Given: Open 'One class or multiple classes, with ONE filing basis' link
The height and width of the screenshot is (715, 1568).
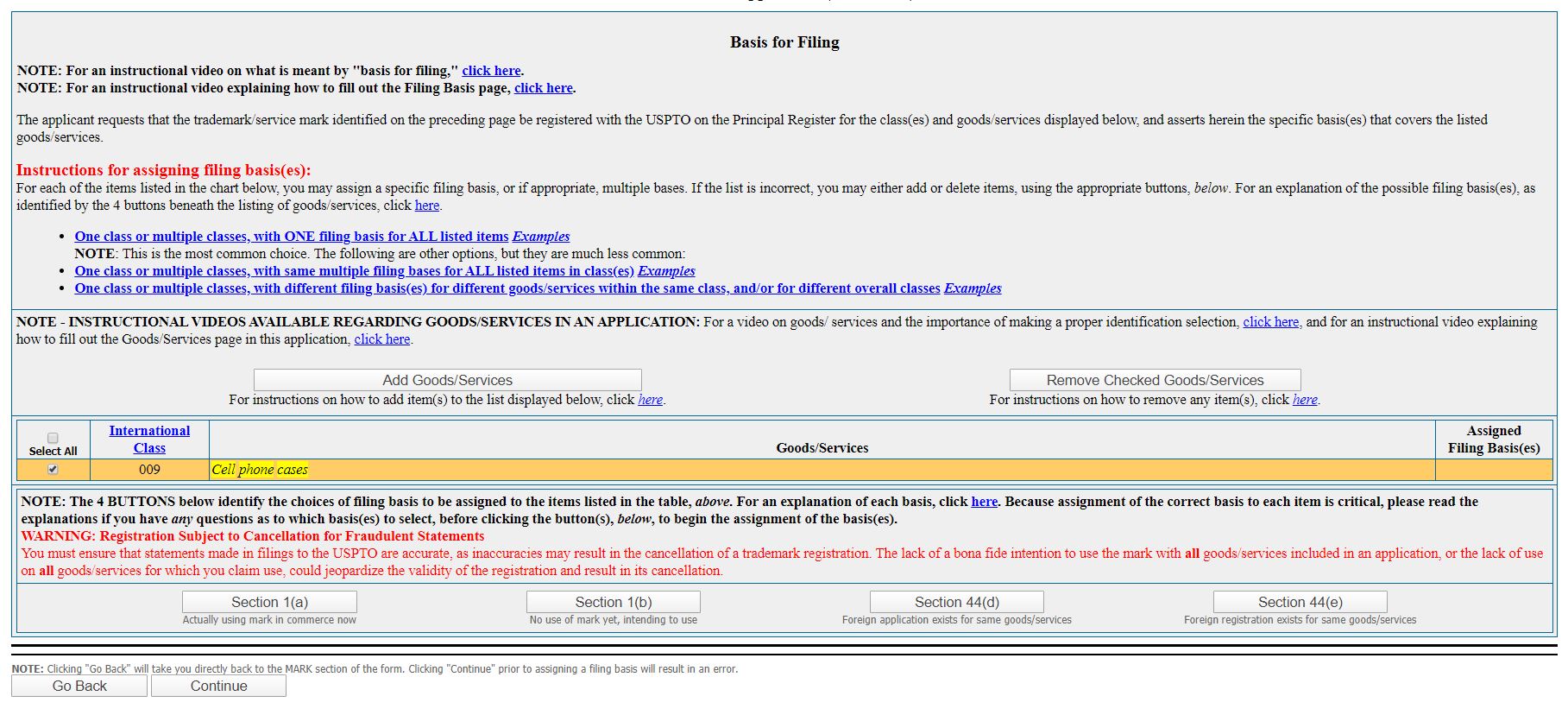Looking at the screenshot, I should click(x=292, y=237).
